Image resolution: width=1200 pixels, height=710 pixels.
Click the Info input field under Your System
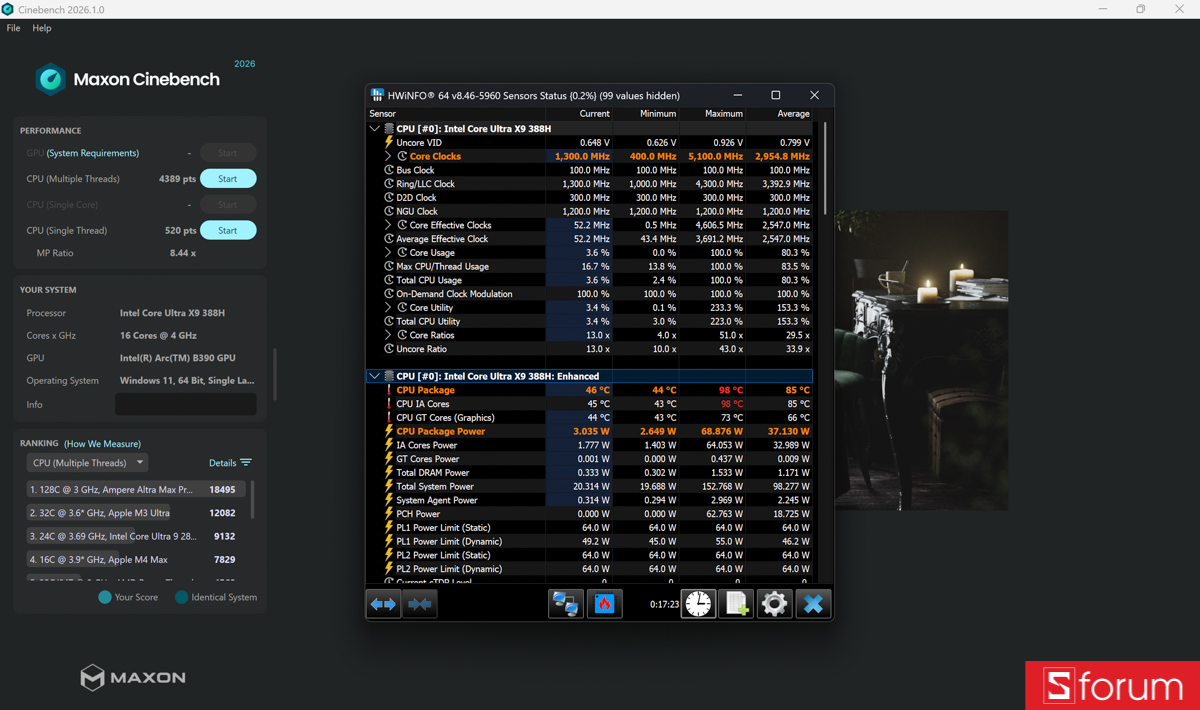pyautogui.click(x=186, y=404)
